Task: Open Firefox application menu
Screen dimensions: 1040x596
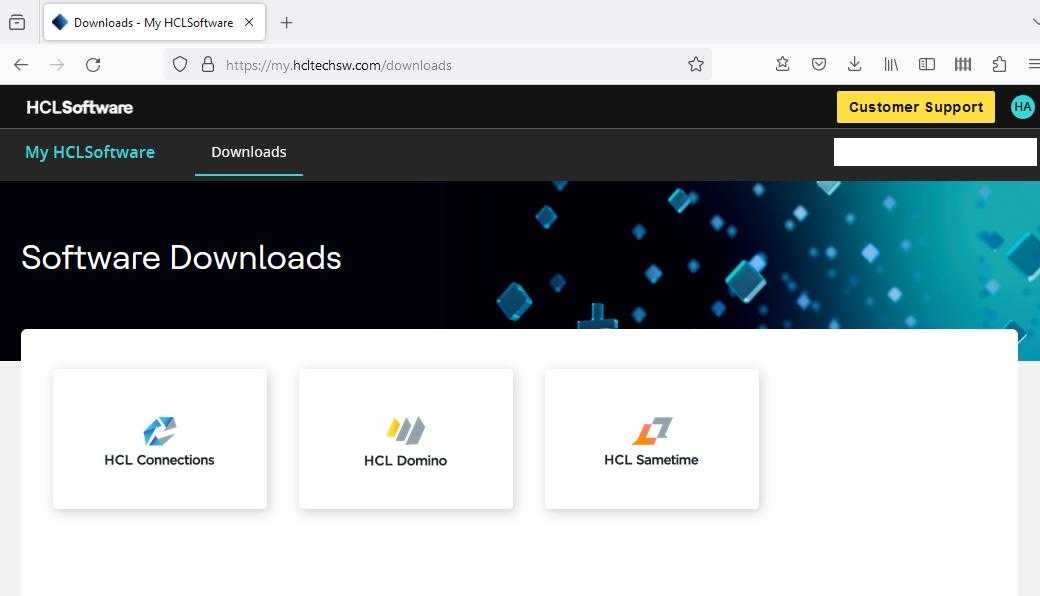Action: 1033,64
